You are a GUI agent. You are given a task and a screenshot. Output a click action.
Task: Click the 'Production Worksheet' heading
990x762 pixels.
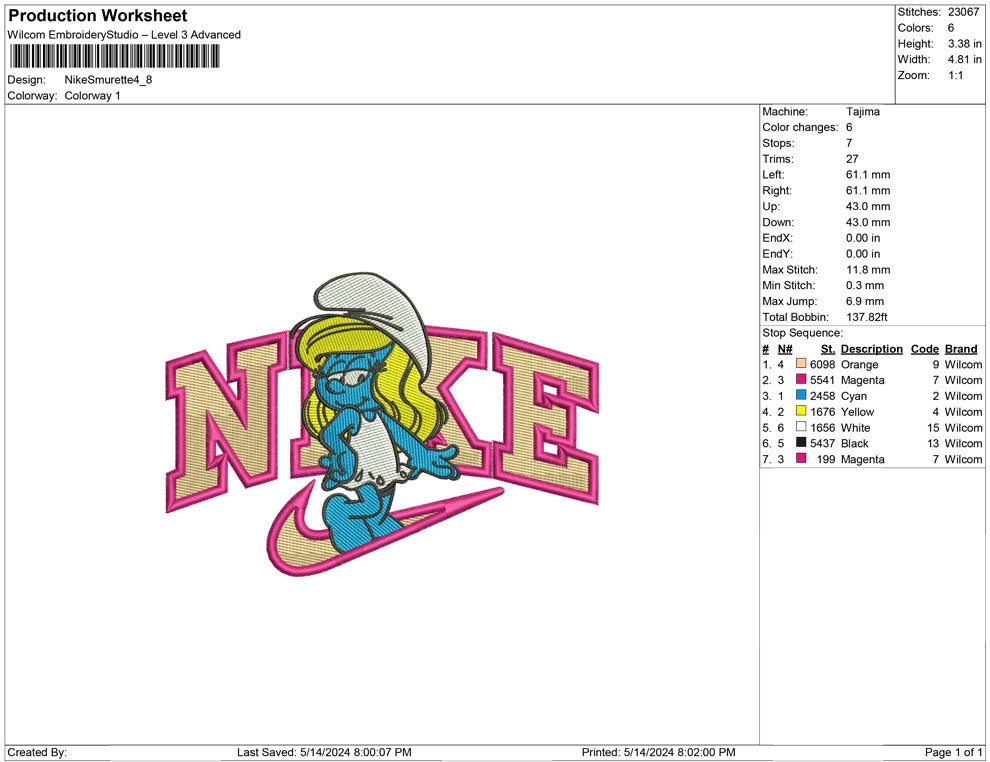pos(98,16)
